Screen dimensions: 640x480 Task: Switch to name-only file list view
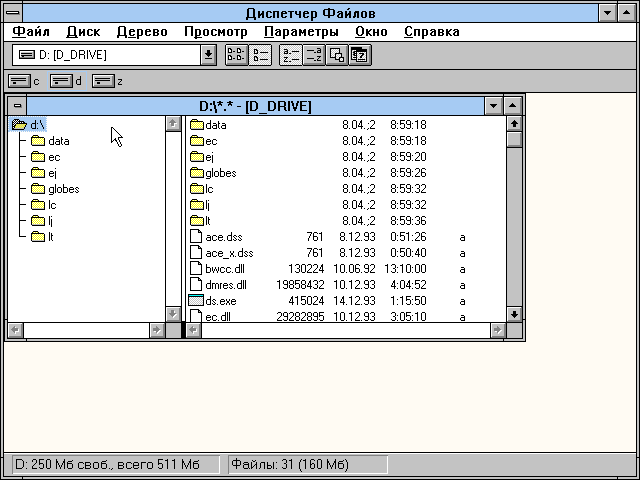(236, 55)
